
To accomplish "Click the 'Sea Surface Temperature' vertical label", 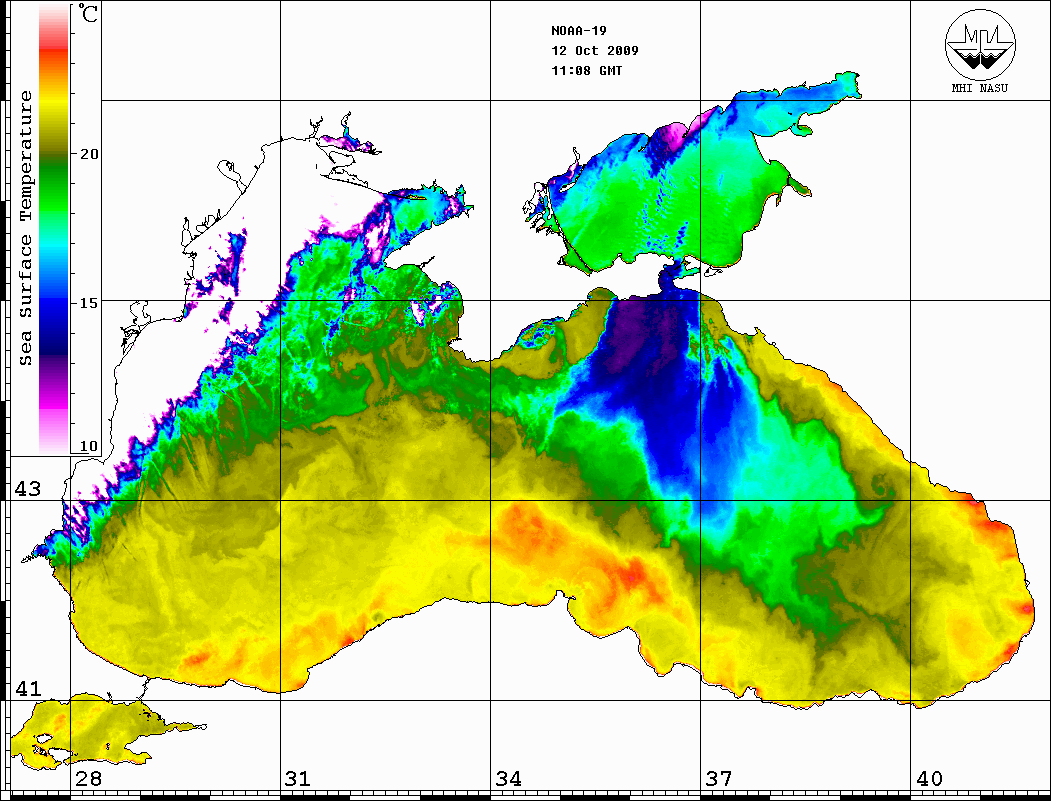I will [x=25, y=229].
